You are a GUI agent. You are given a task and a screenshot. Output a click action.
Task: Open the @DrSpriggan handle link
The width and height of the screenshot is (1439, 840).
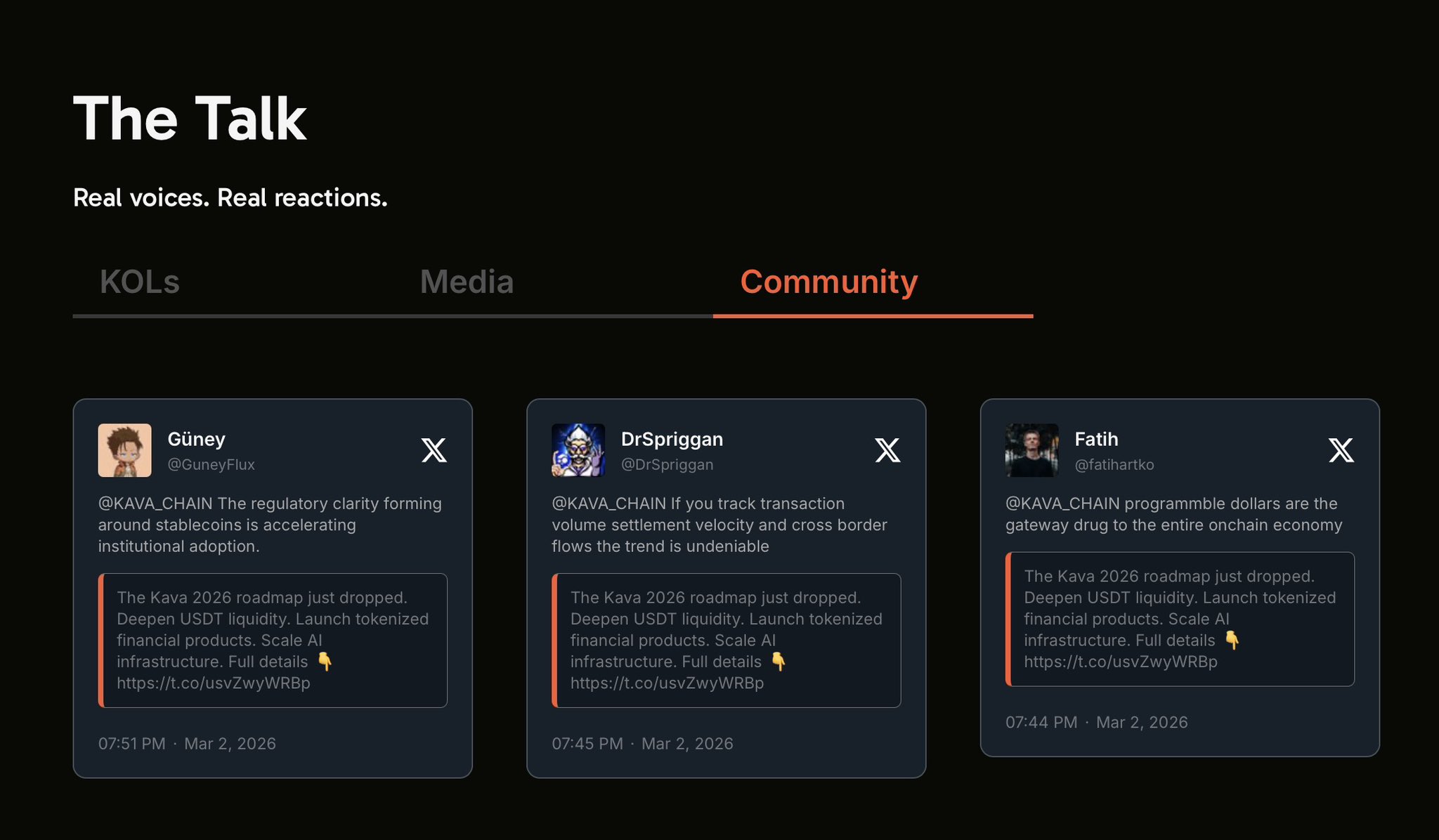(667, 464)
